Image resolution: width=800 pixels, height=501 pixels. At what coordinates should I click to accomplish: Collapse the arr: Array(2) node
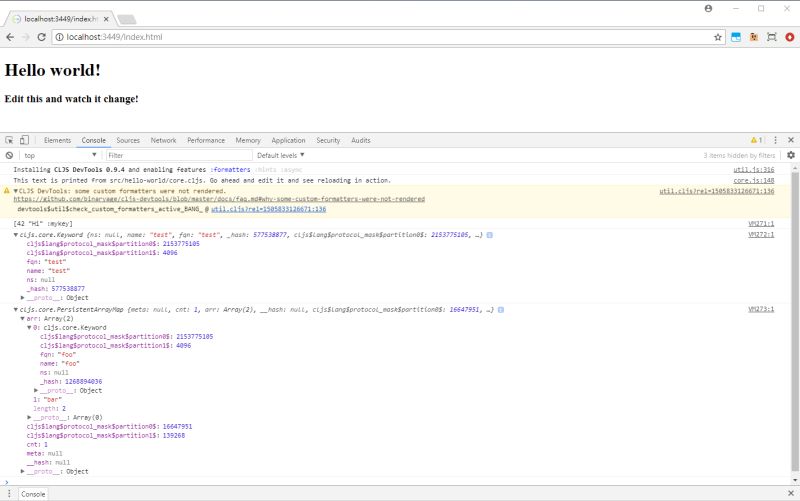click(x=22, y=319)
